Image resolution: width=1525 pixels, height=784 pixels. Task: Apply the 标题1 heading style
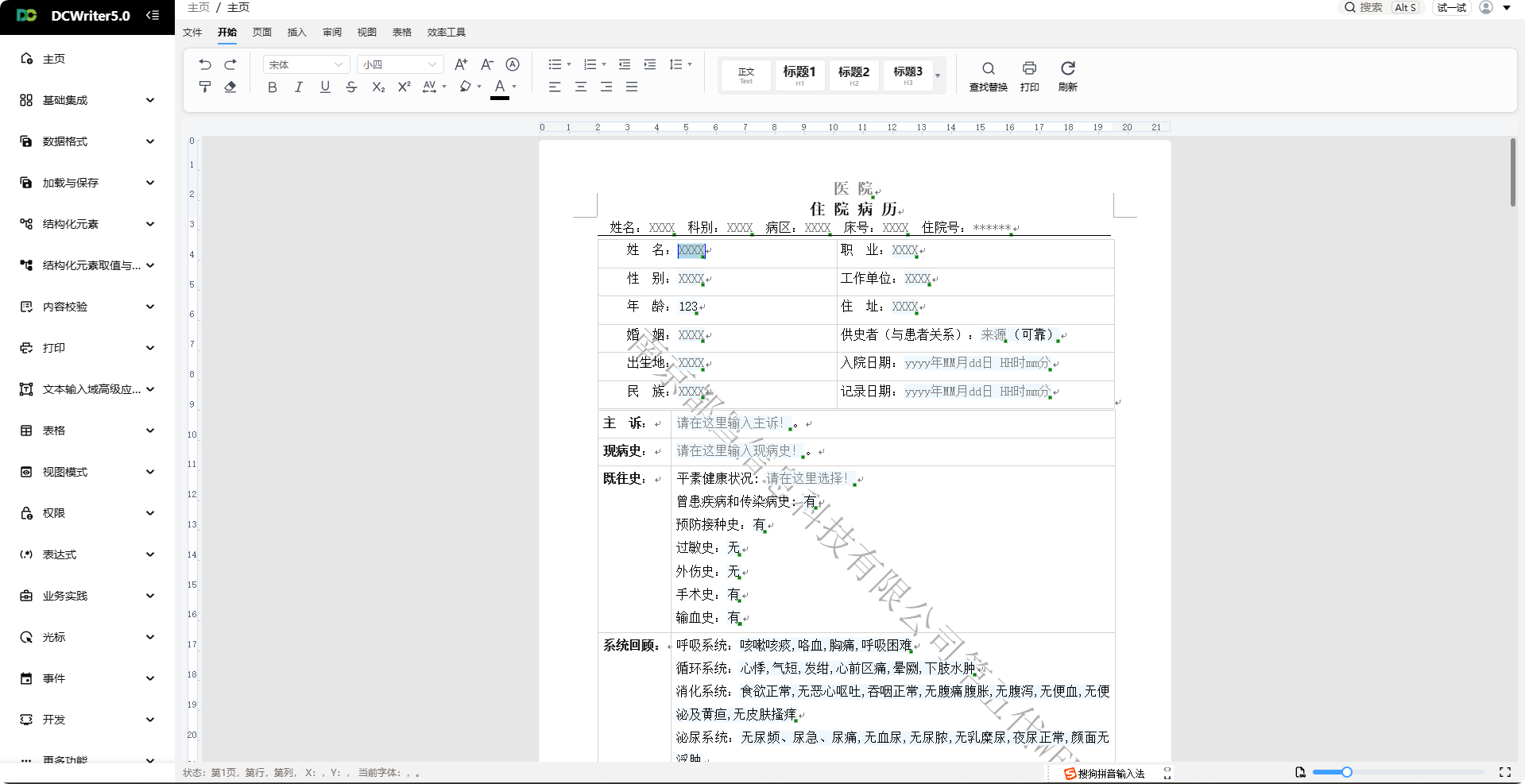[799, 75]
